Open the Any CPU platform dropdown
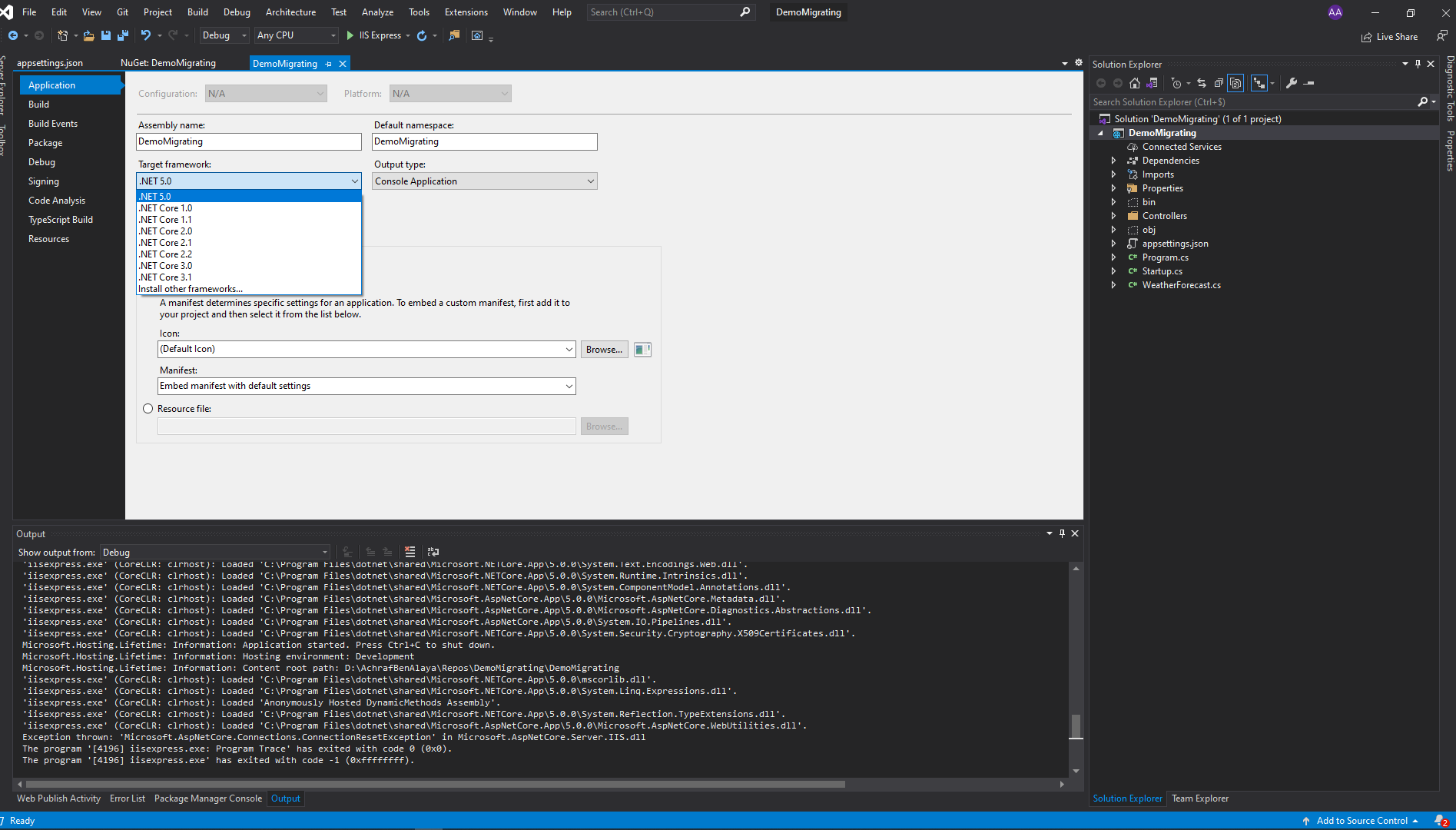Screen dimensions: 1456x830 click(x=297, y=35)
